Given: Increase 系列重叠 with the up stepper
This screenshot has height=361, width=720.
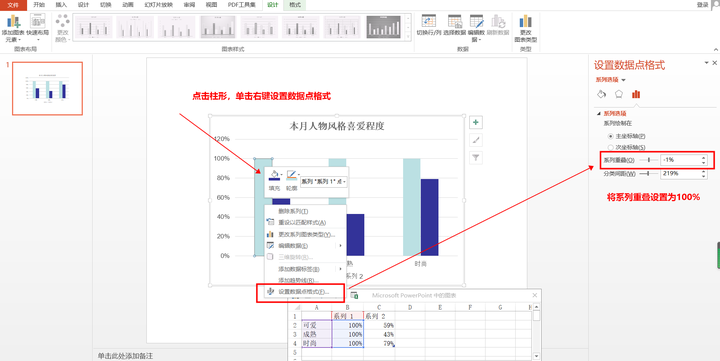Looking at the screenshot, I should click(704, 158).
